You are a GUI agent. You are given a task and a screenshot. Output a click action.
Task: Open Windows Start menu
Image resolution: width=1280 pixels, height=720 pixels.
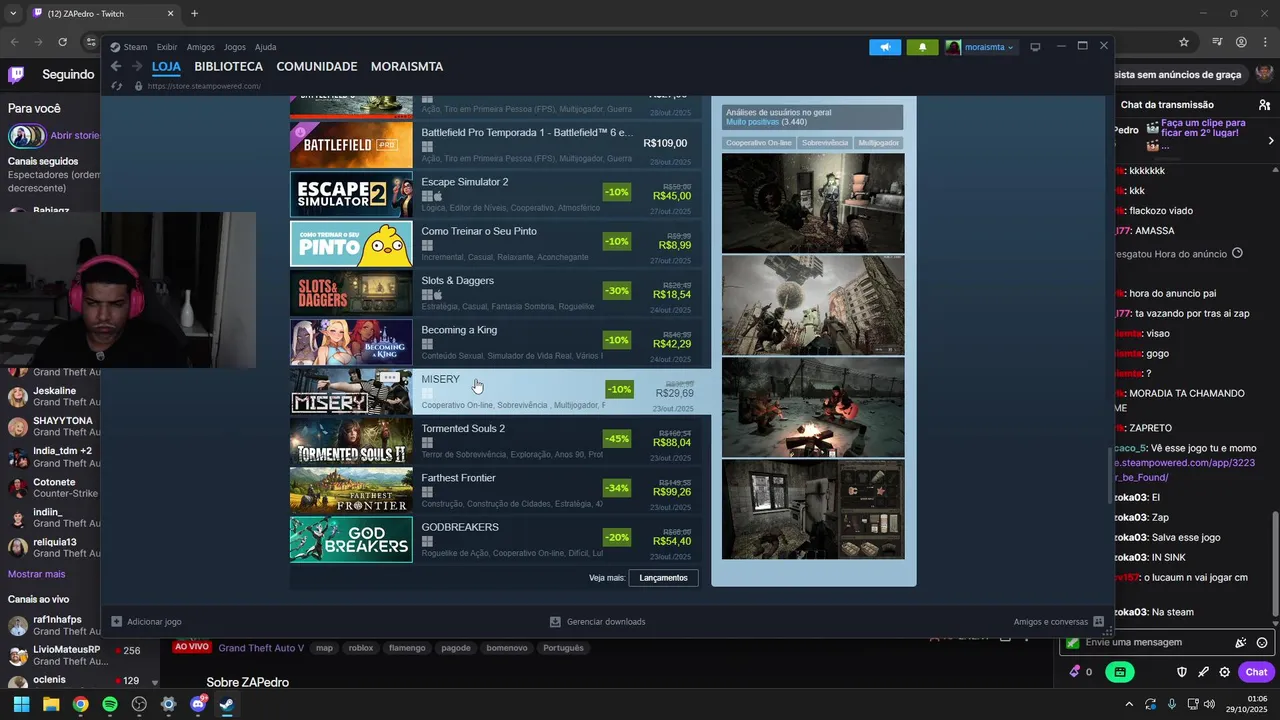[21, 704]
